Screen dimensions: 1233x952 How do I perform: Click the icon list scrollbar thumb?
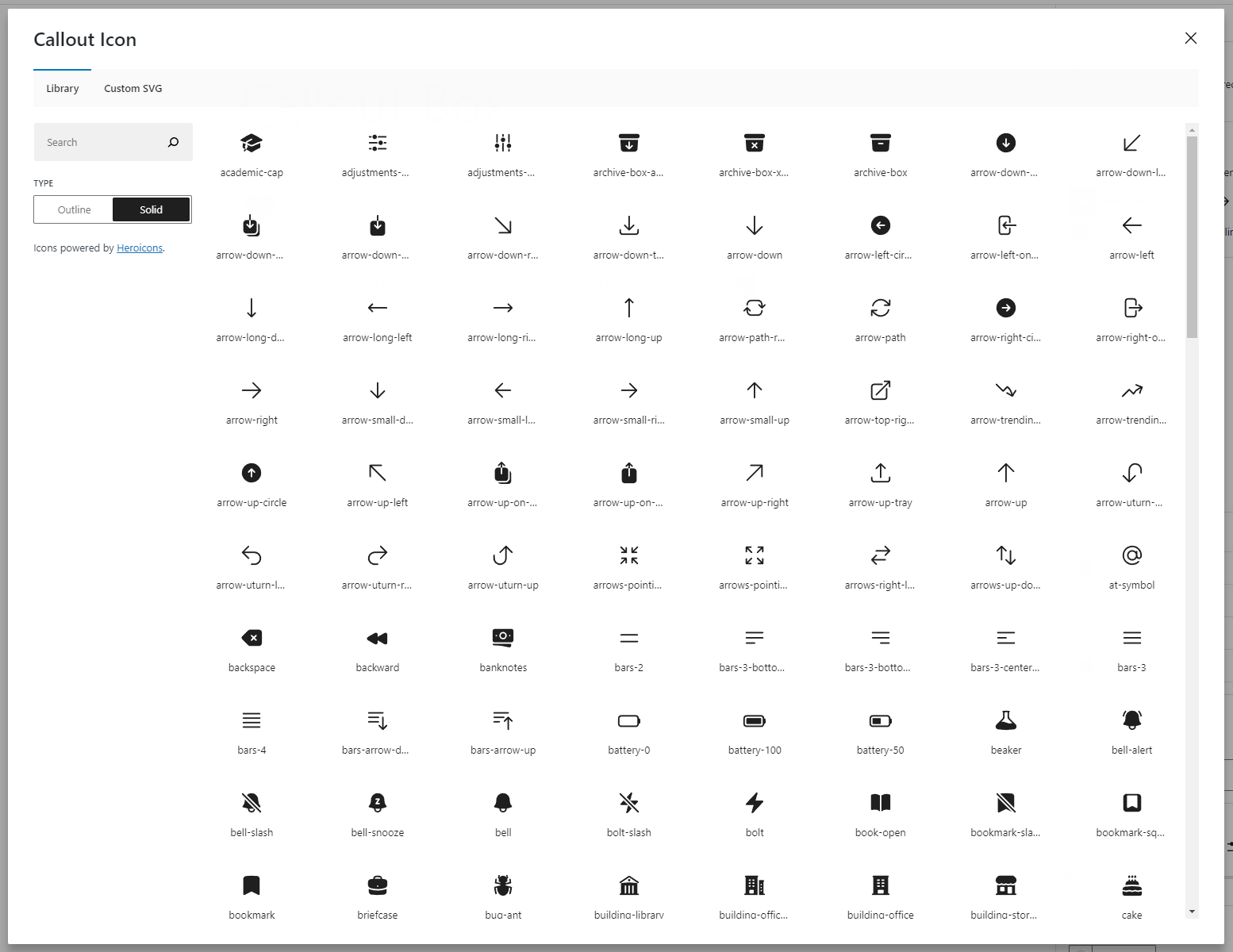click(1192, 236)
